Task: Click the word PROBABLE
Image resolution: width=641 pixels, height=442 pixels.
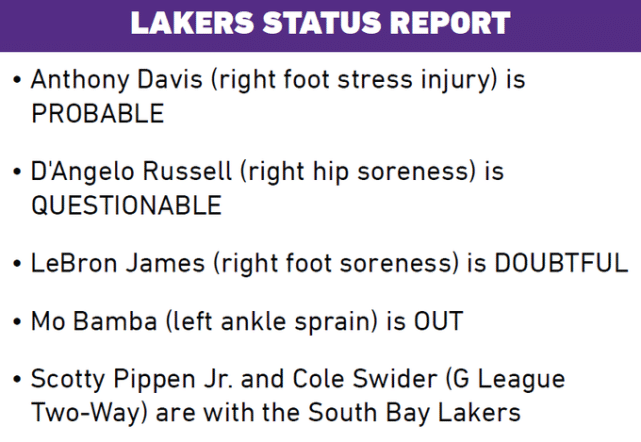Action: pos(98,114)
